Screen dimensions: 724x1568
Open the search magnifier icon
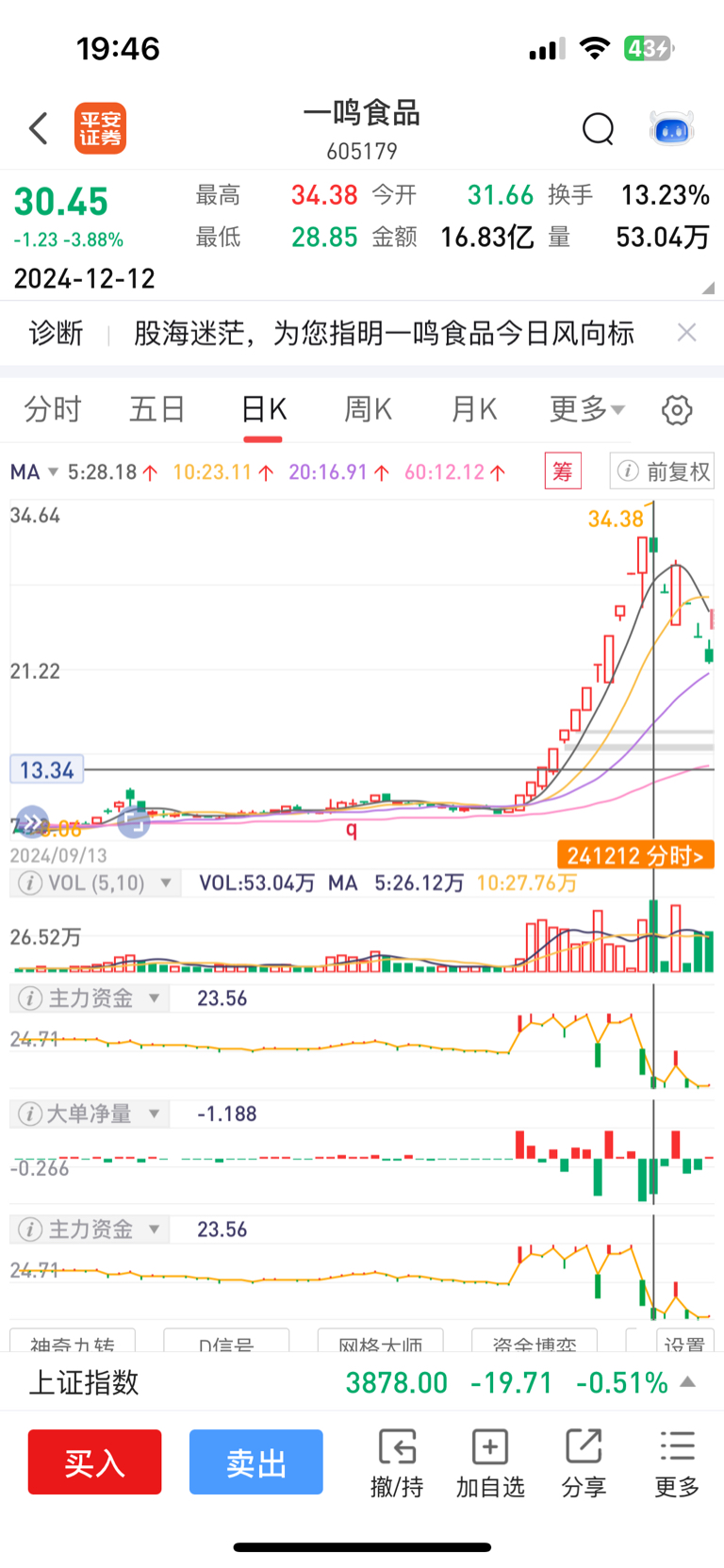pyautogui.click(x=598, y=128)
